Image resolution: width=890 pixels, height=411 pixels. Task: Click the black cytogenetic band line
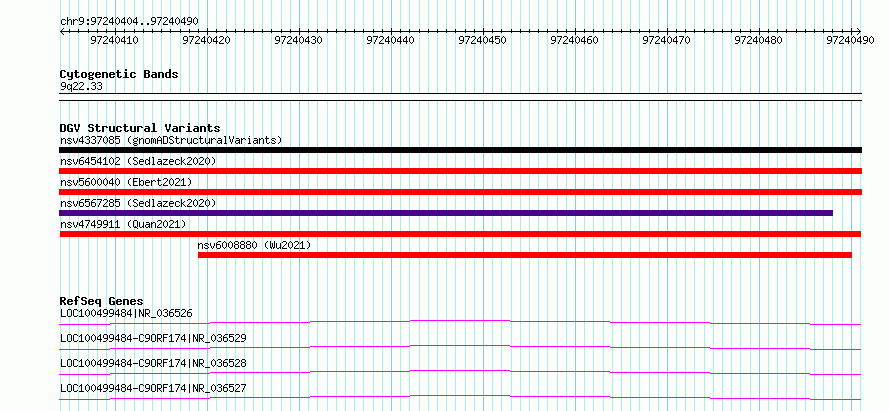(460, 97)
